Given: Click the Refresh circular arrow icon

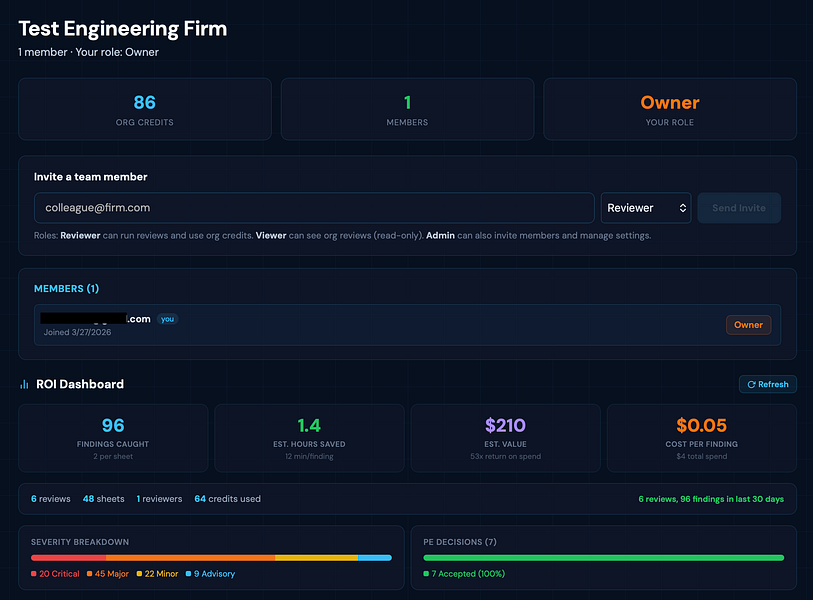Looking at the screenshot, I should coord(751,384).
